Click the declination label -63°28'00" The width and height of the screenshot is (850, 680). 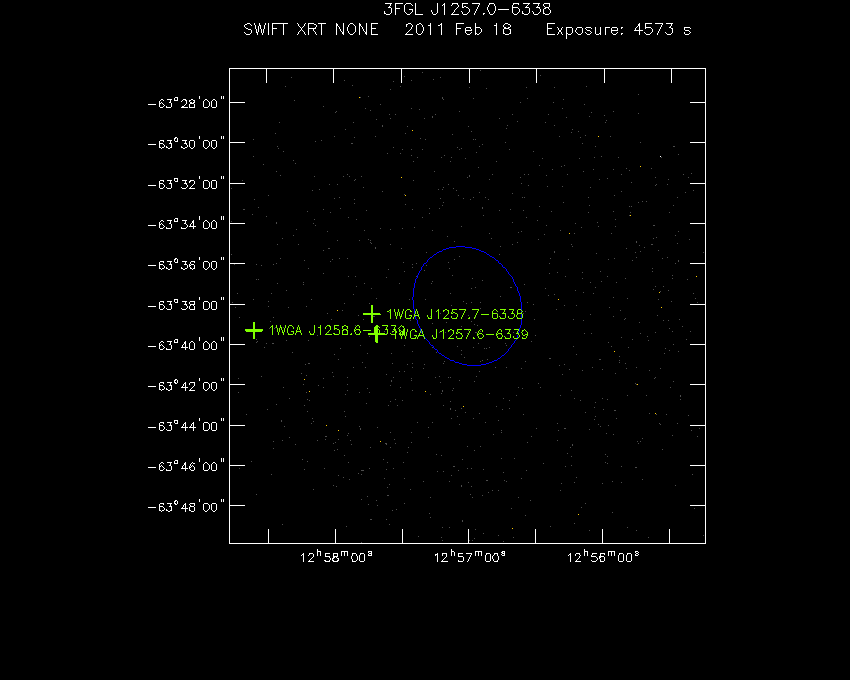click(x=186, y=104)
